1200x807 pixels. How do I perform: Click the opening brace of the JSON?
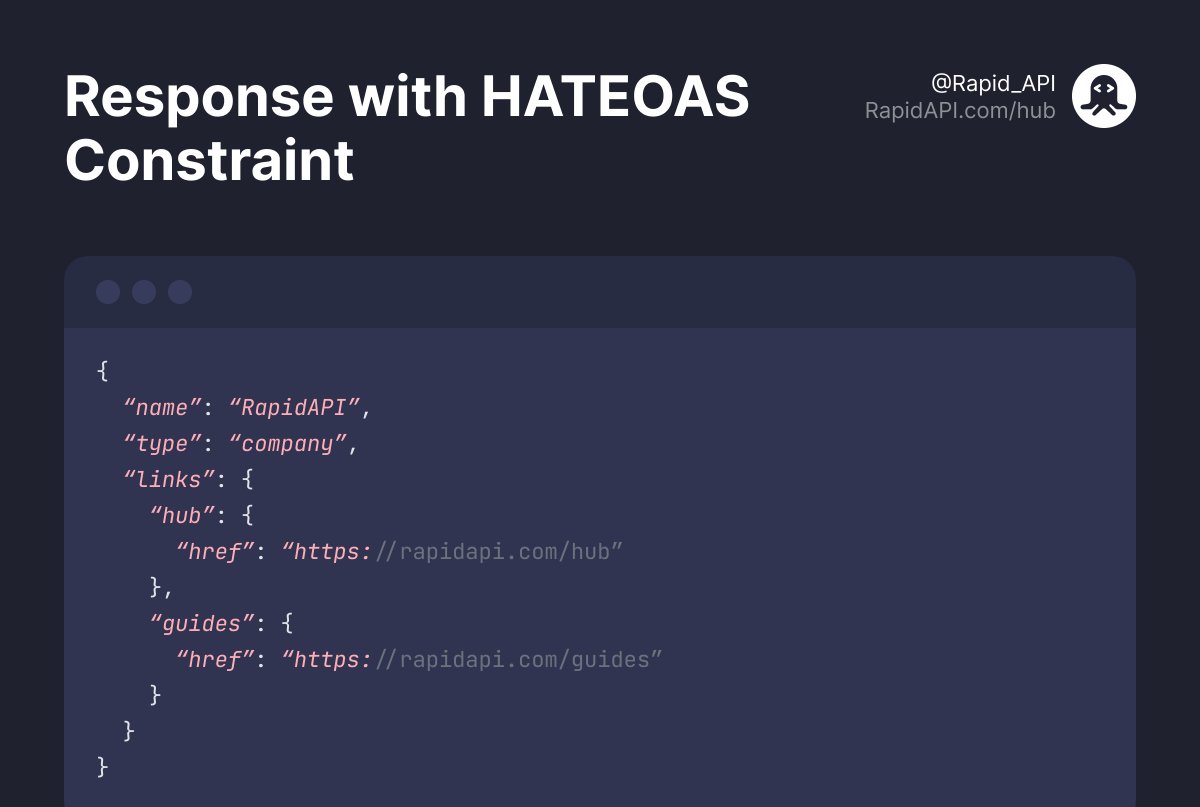coord(101,371)
